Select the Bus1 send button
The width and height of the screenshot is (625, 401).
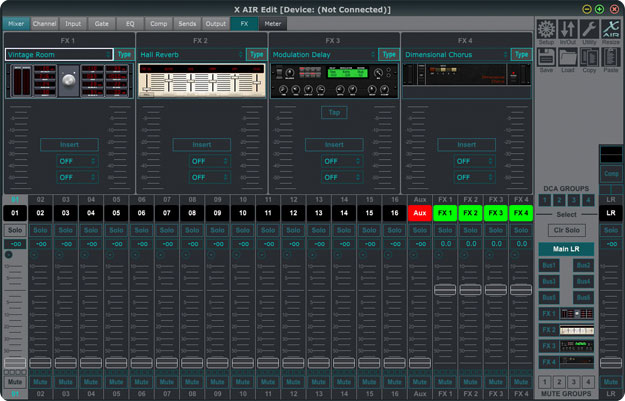coord(549,265)
